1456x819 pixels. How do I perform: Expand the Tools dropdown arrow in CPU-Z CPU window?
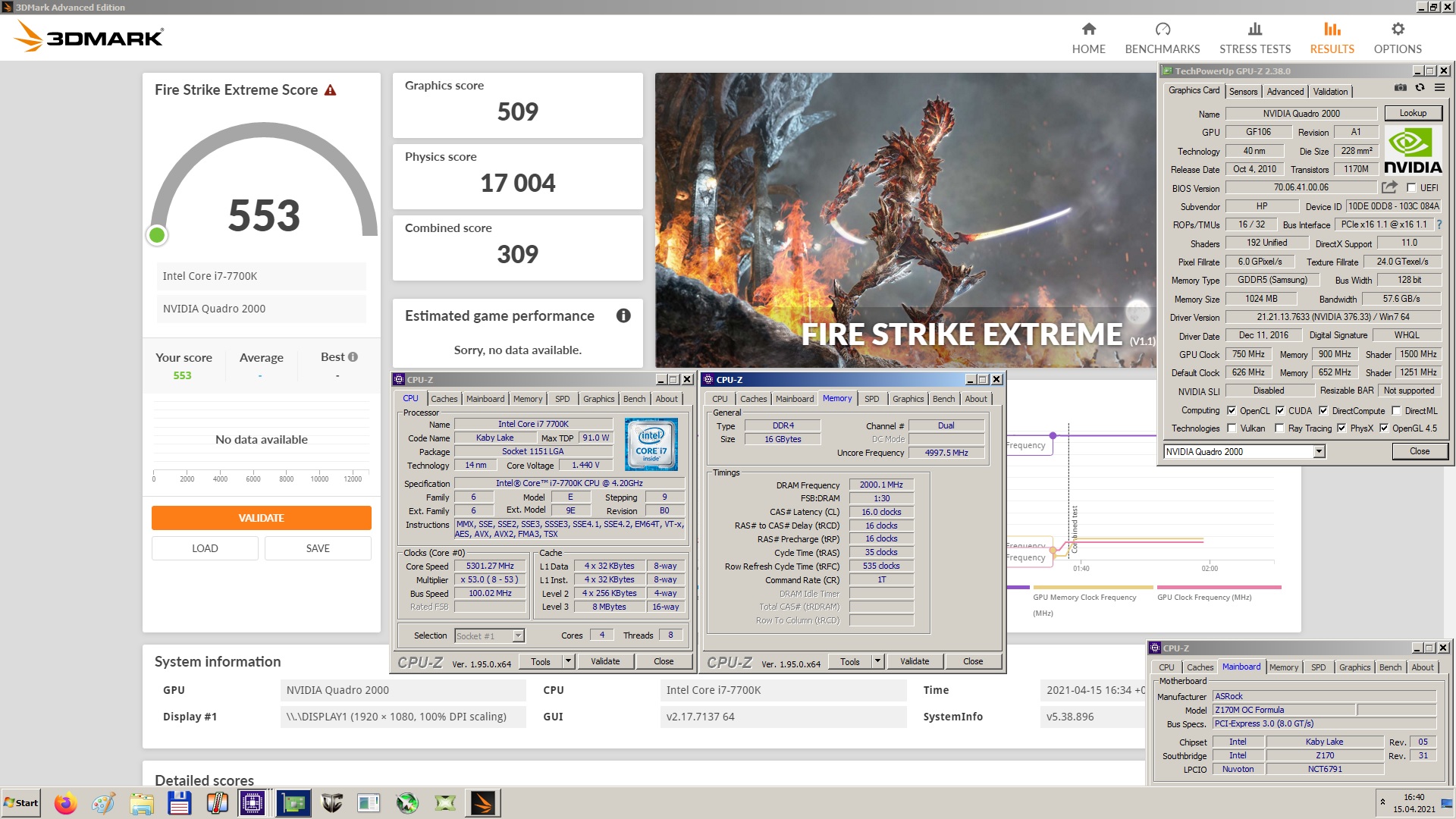[x=568, y=661]
